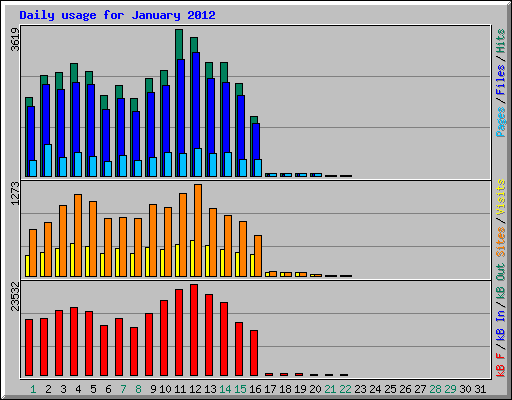512x400 pixels.
Task: Click the '1273' axis maximum value
Action: (15, 194)
